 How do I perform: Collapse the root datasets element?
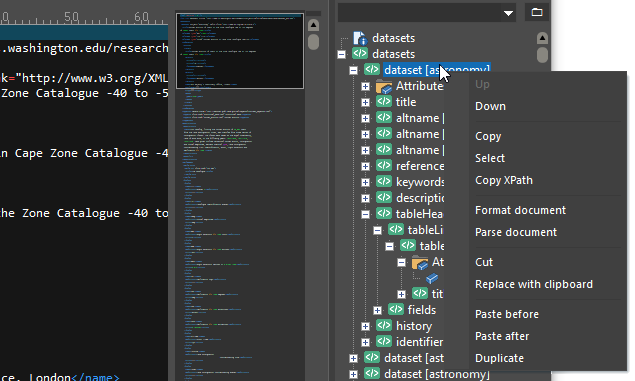[x=341, y=54]
